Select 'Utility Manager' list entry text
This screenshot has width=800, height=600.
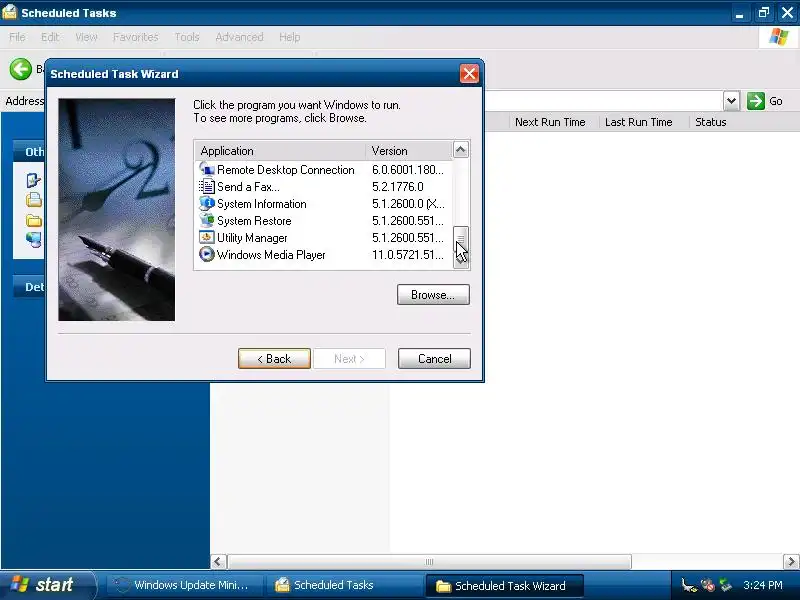[x=252, y=238]
